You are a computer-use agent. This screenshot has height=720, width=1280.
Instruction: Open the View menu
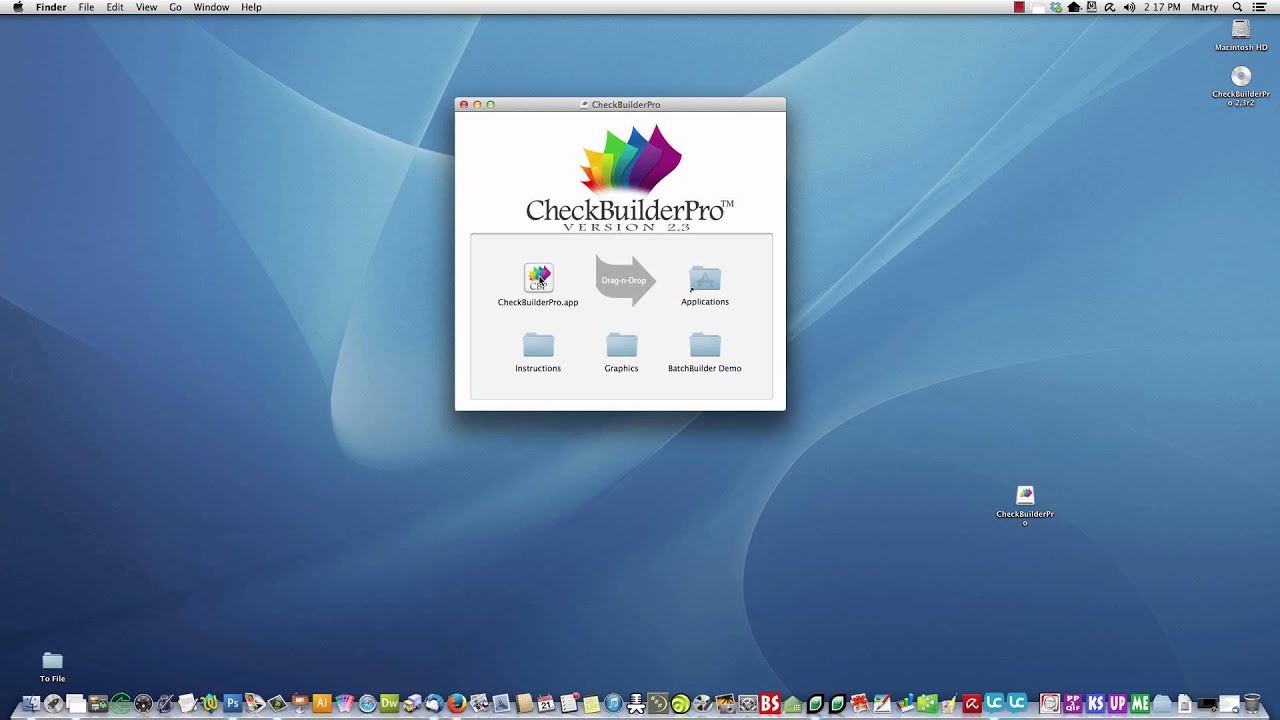146,7
